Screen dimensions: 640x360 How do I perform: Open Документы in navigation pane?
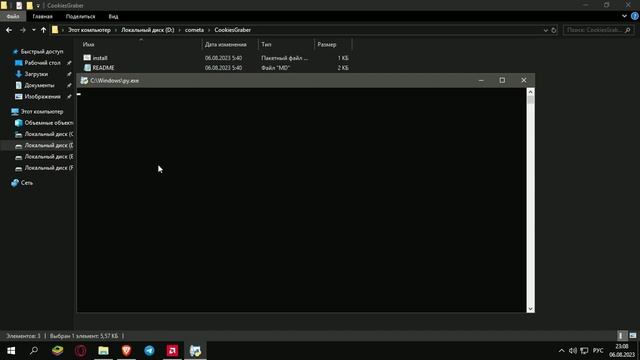pyautogui.click(x=39, y=85)
